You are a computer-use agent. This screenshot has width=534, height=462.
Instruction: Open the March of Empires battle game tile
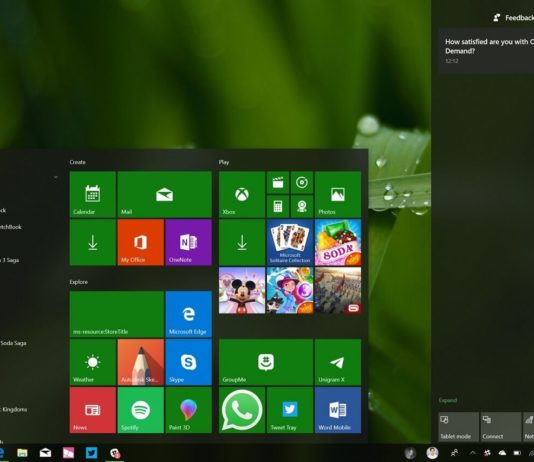(338, 290)
